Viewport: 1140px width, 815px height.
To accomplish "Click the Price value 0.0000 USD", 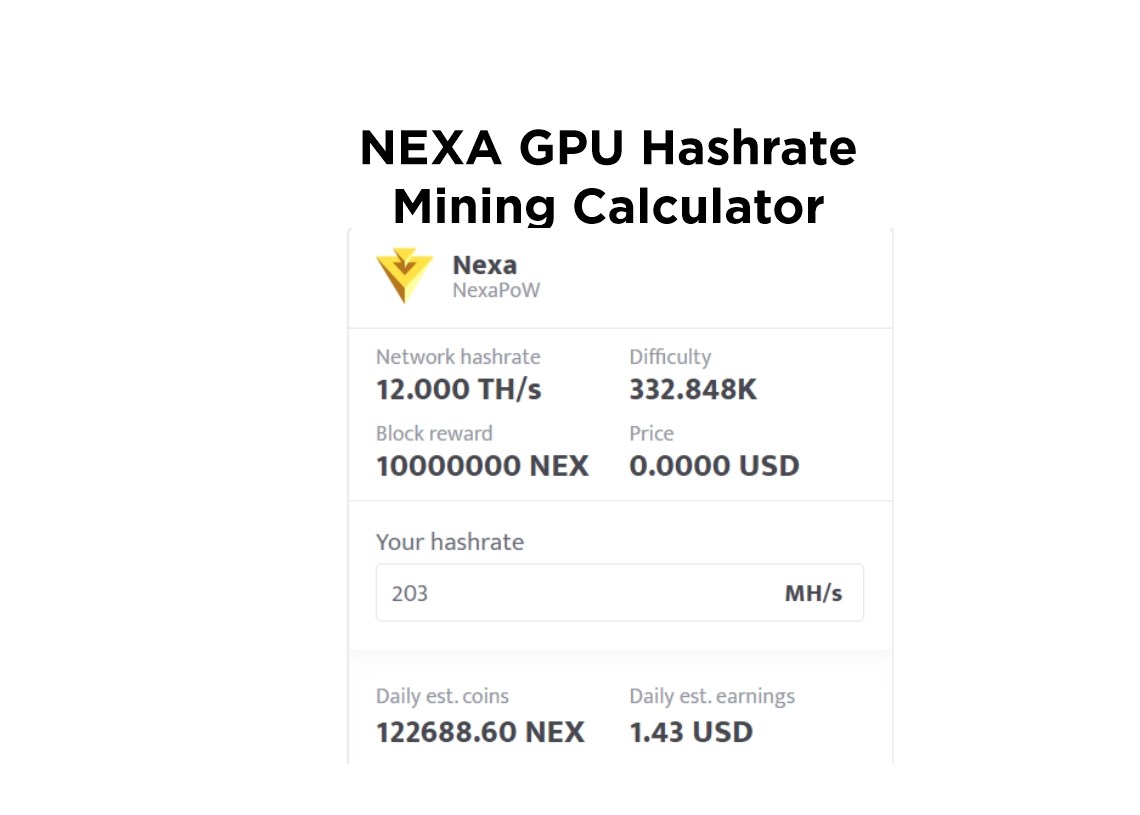I will coord(714,466).
